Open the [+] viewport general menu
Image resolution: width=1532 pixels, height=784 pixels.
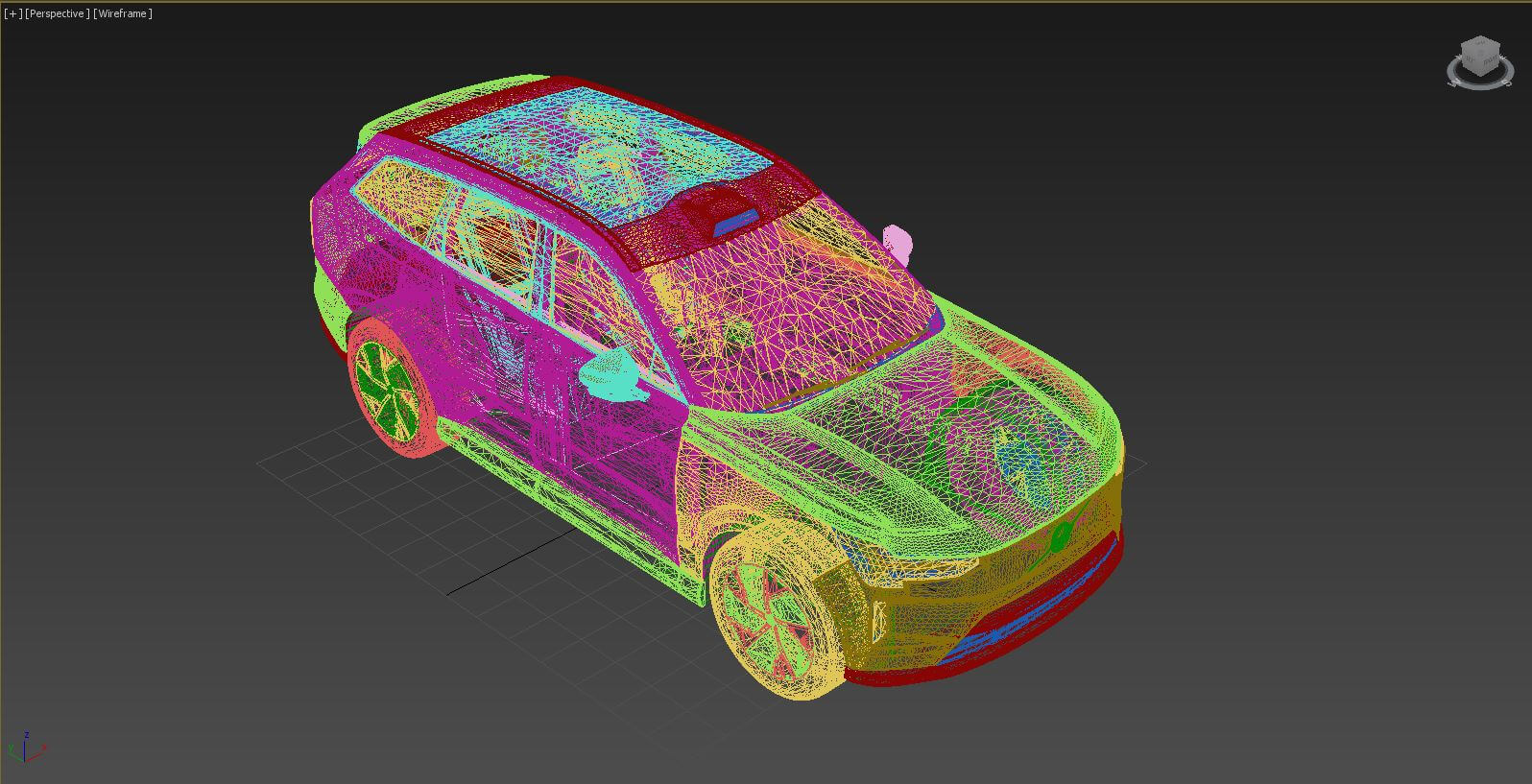13,13
